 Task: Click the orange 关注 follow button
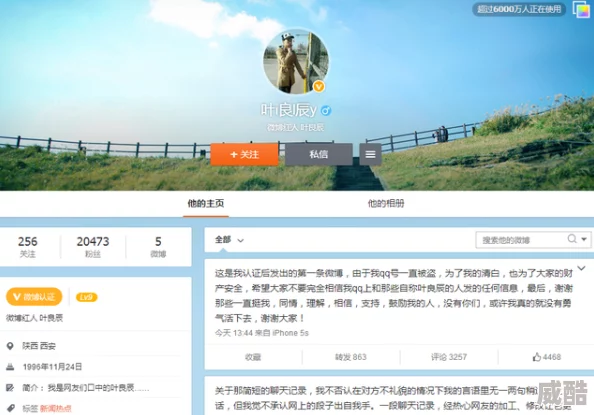244,154
